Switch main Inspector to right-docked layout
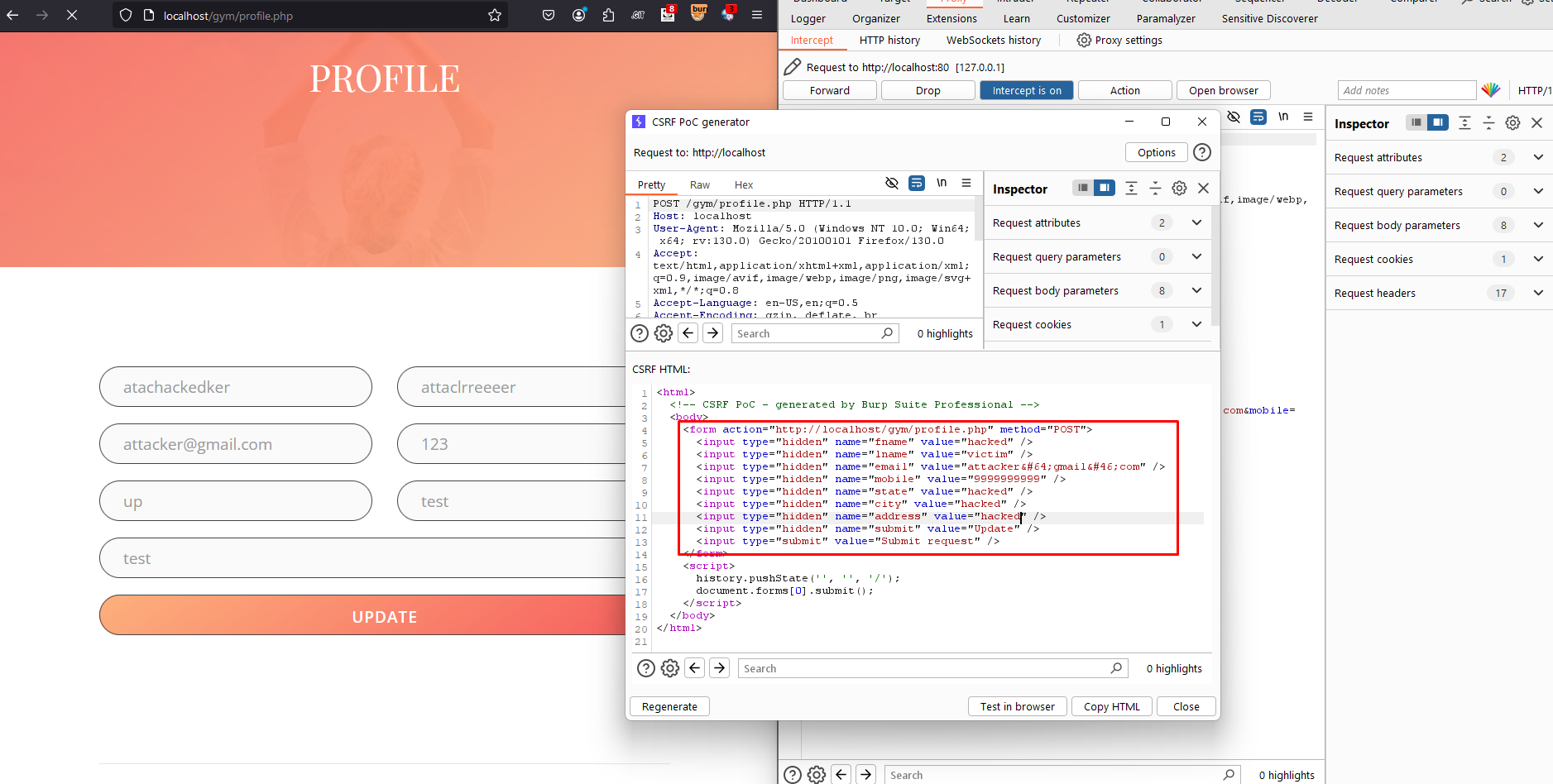1553x784 pixels. tap(1438, 122)
